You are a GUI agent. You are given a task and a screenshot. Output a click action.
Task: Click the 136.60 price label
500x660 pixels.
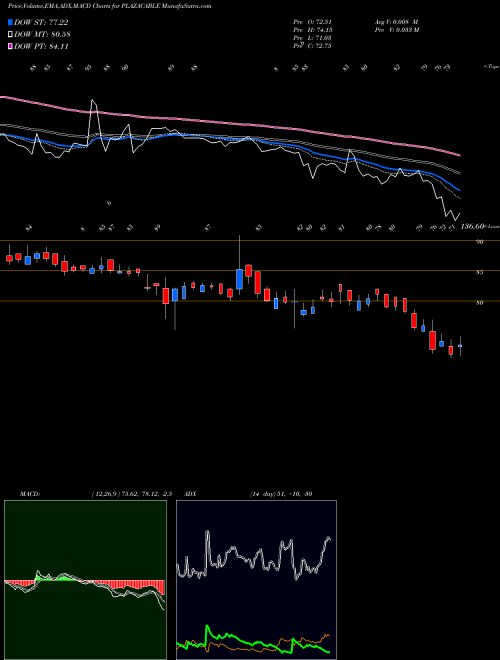click(x=473, y=227)
